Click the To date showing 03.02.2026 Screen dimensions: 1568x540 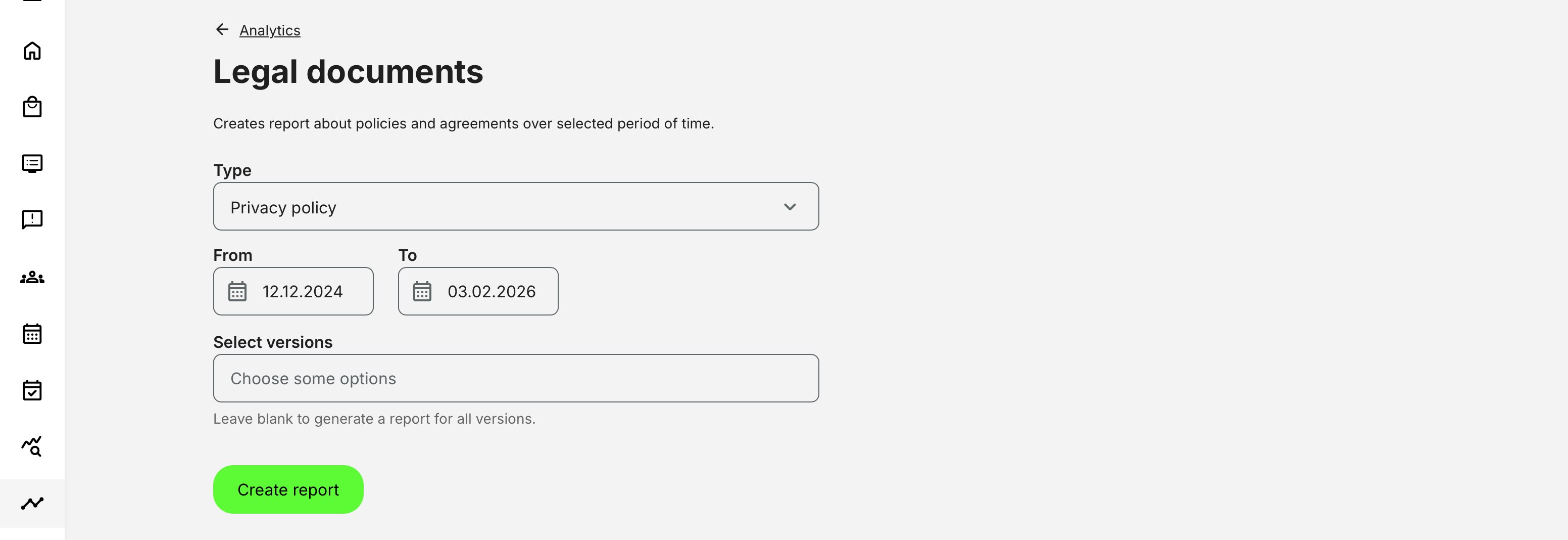click(491, 291)
